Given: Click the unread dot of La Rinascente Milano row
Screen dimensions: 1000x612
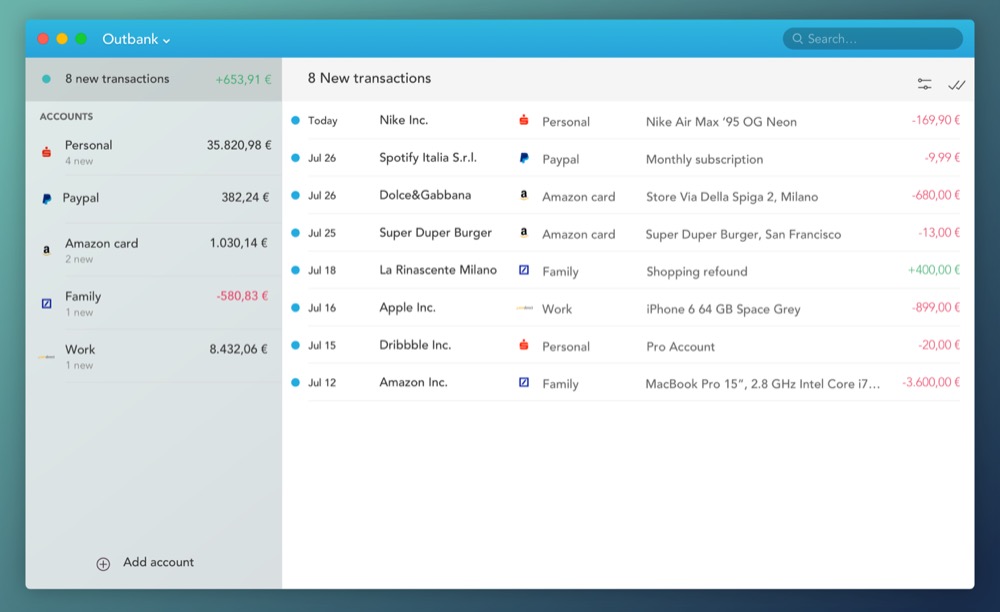Looking at the screenshot, I should coord(295,270).
